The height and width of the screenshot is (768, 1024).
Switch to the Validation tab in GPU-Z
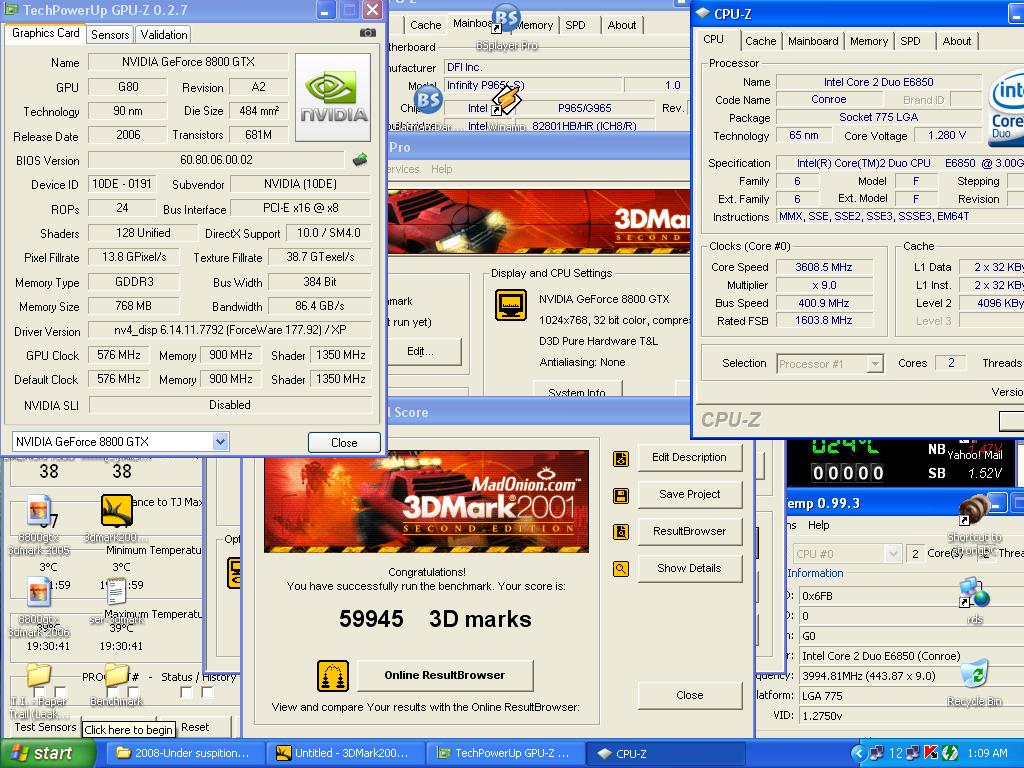(x=164, y=35)
